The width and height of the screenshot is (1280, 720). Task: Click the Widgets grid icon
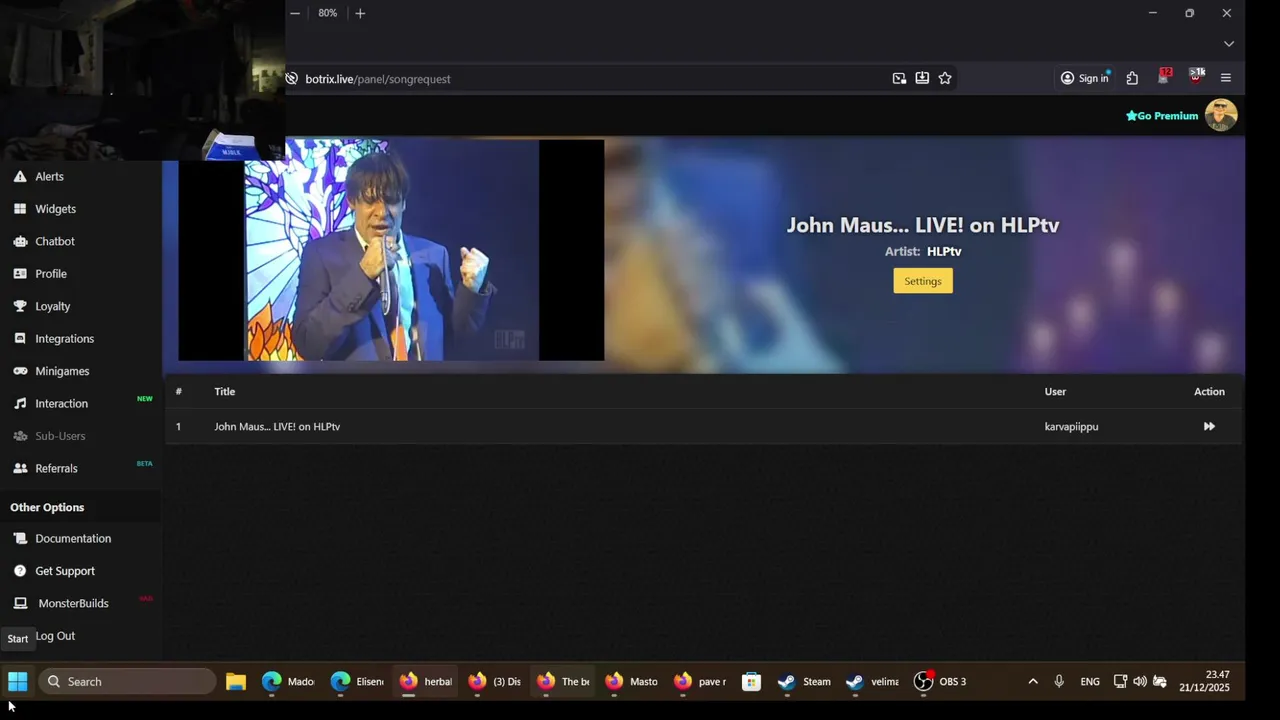click(20, 209)
